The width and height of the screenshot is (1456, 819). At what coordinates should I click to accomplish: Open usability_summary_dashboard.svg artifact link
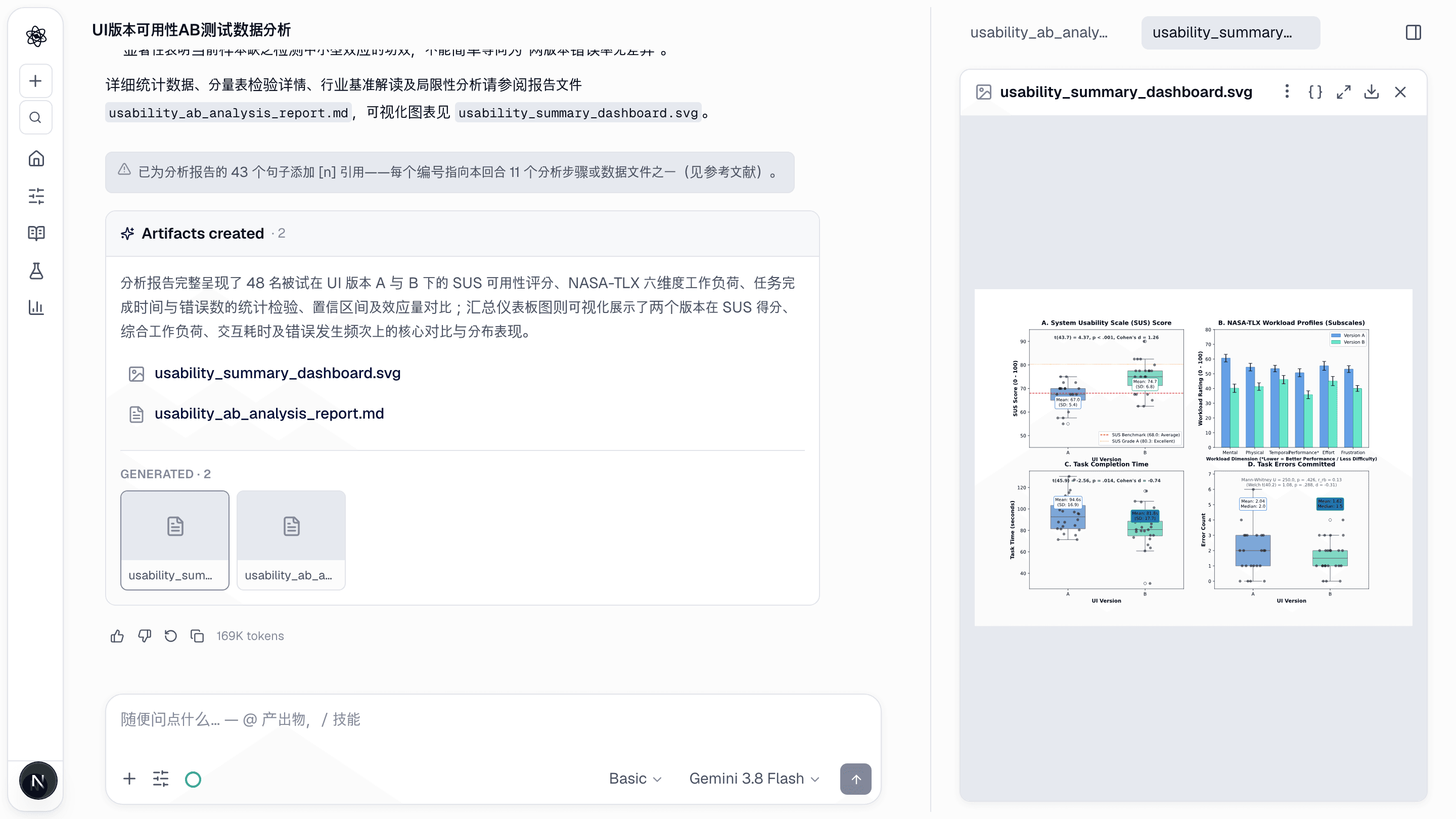pyautogui.click(x=278, y=373)
